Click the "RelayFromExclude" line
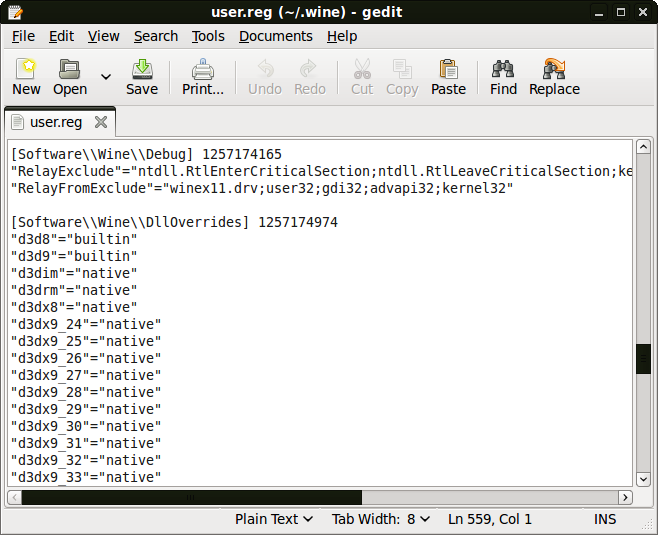Image resolution: width=658 pixels, height=535 pixels. tap(262, 188)
